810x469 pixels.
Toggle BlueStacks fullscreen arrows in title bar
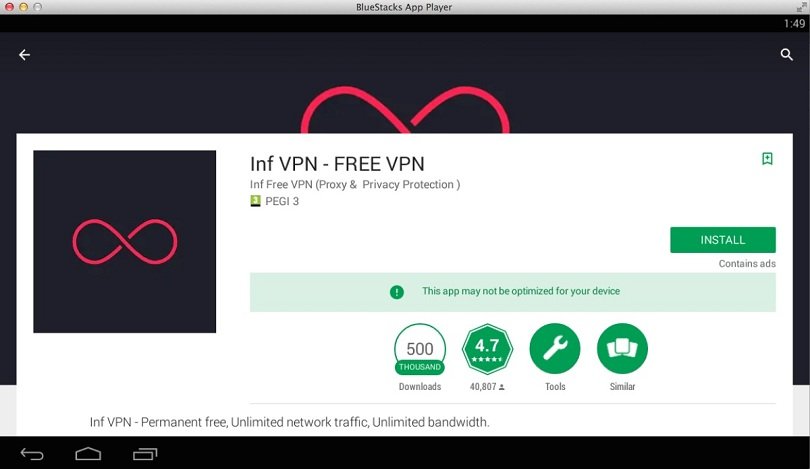(x=801, y=7)
